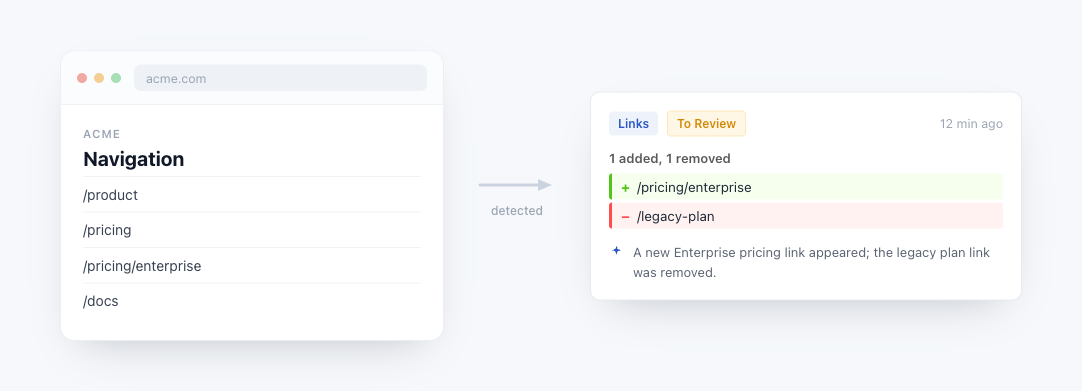Click the 12 min ago timestamp
Image resolution: width=1082 pixels, height=391 pixels.
(971, 124)
